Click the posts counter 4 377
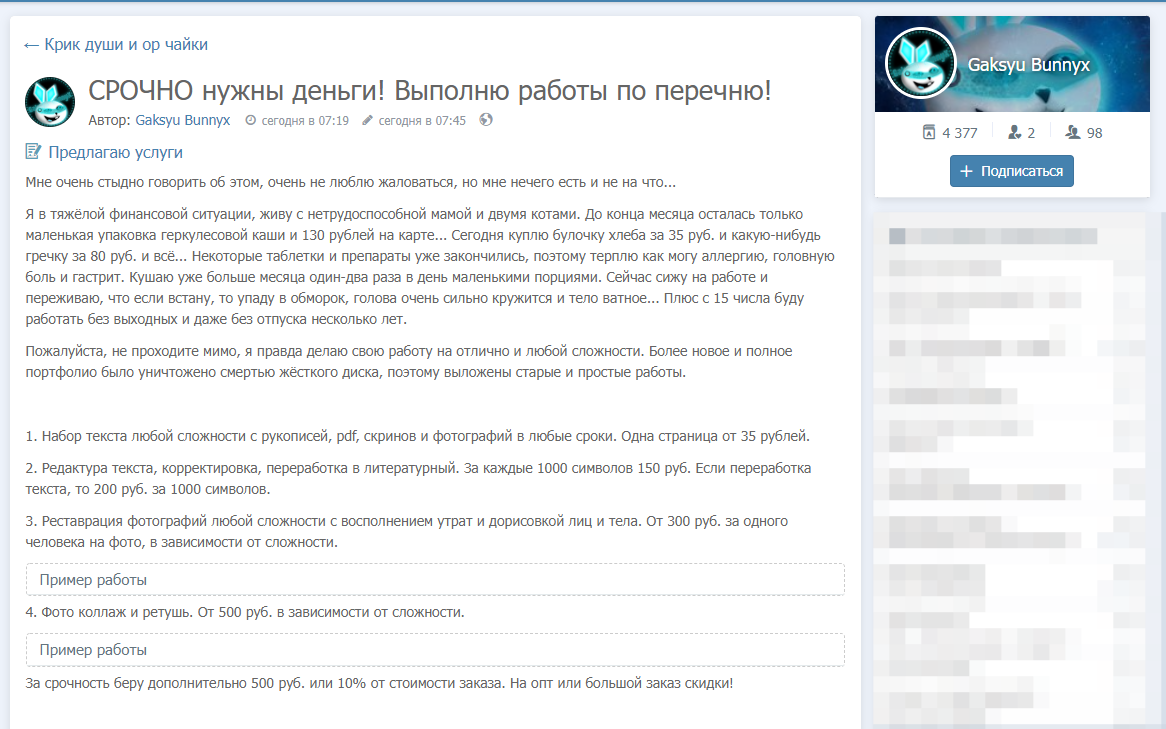 [x=950, y=132]
